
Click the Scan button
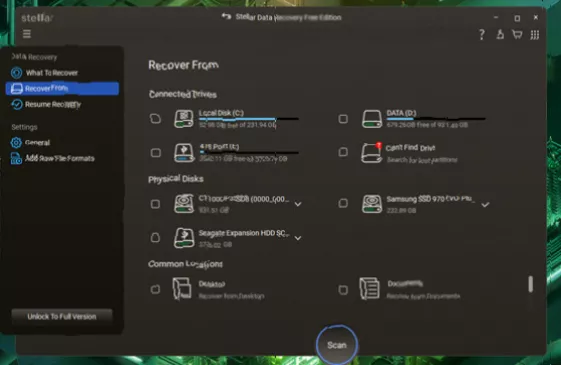(x=337, y=345)
